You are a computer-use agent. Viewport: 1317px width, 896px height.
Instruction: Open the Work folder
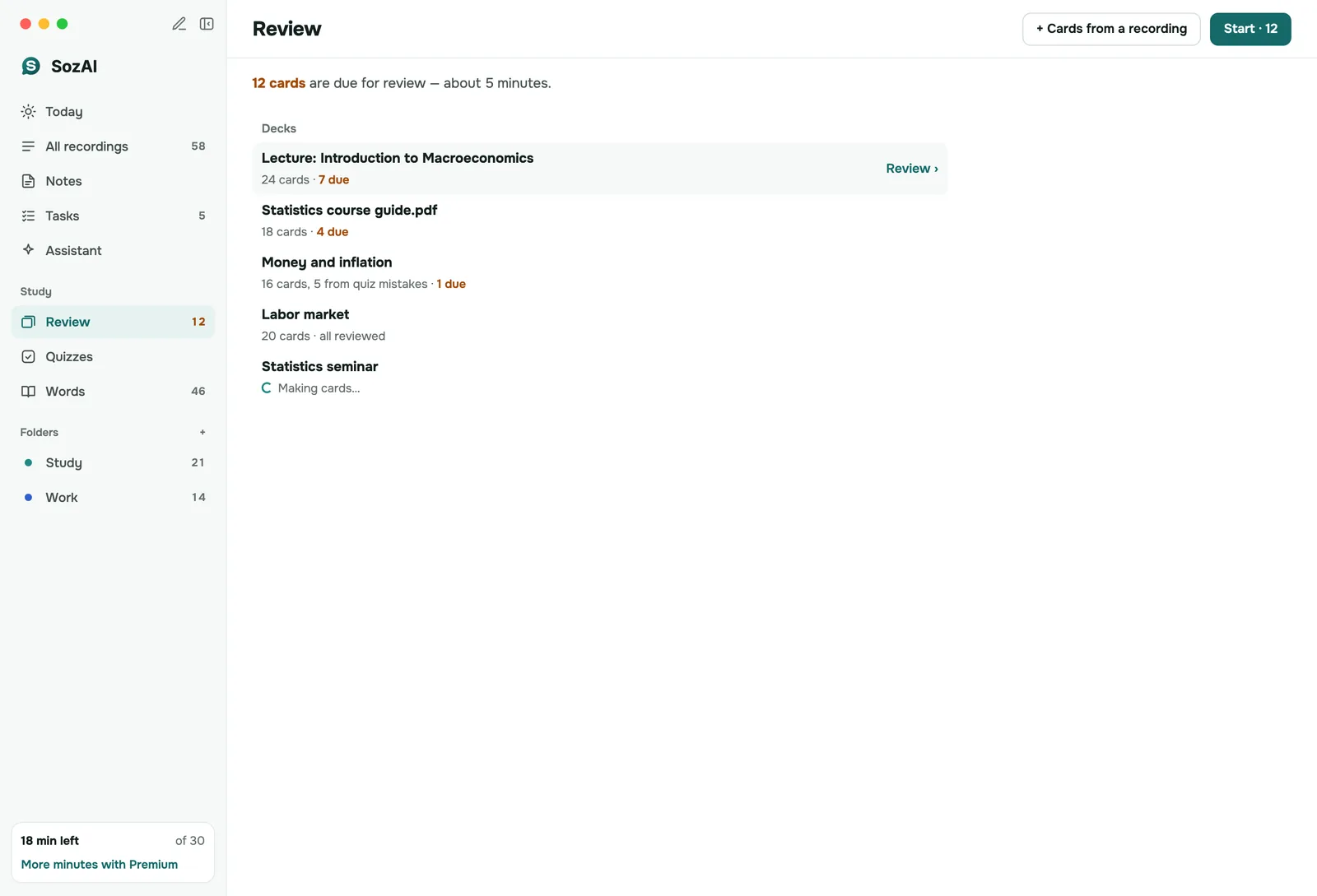tap(113, 497)
